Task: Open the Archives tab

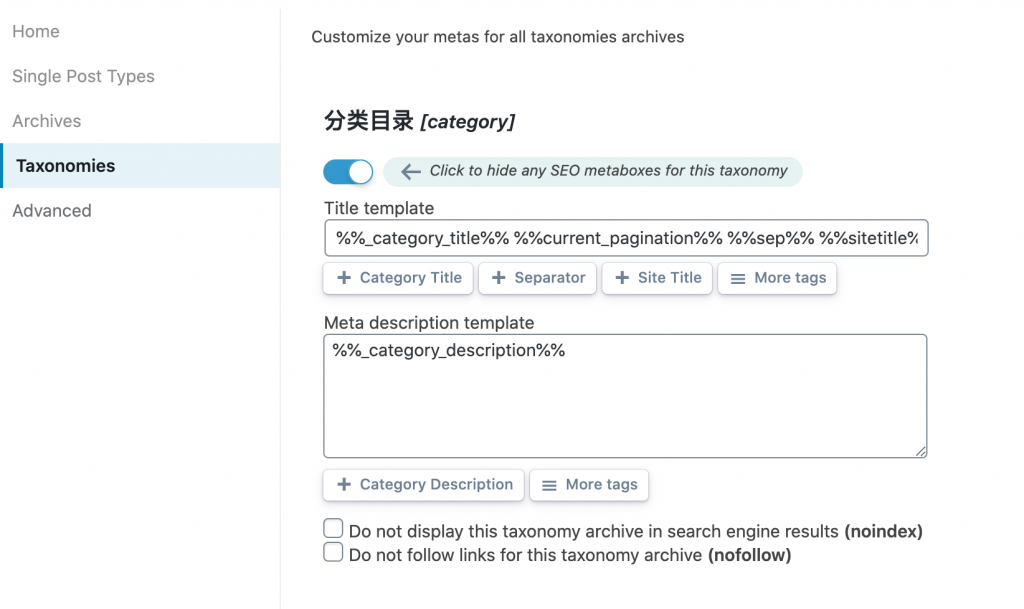Action: (x=47, y=121)
